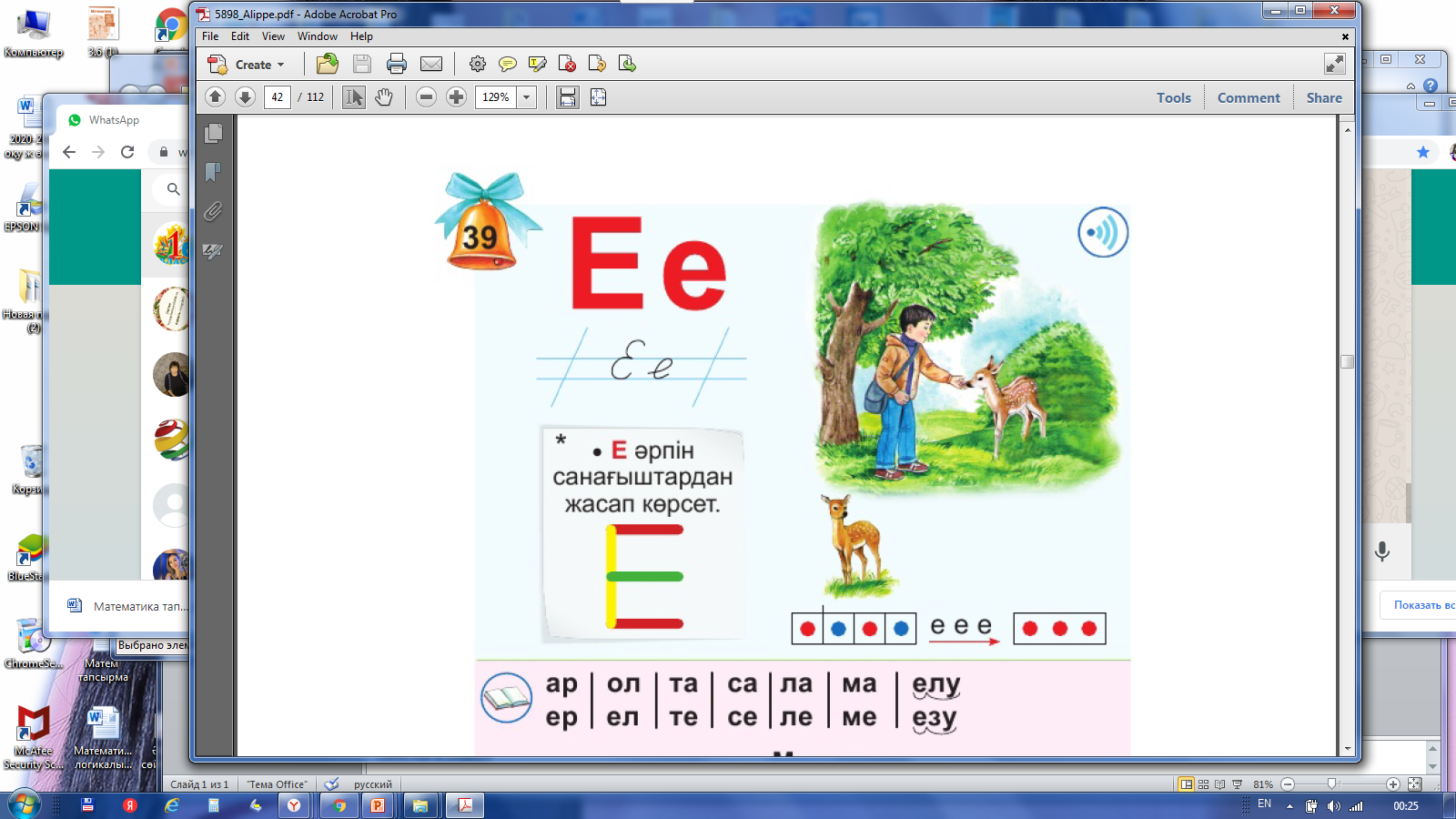Screen dimensions: 1456x819
Task: Expand the Create dropdown
Action: click(x=248, y=64)
